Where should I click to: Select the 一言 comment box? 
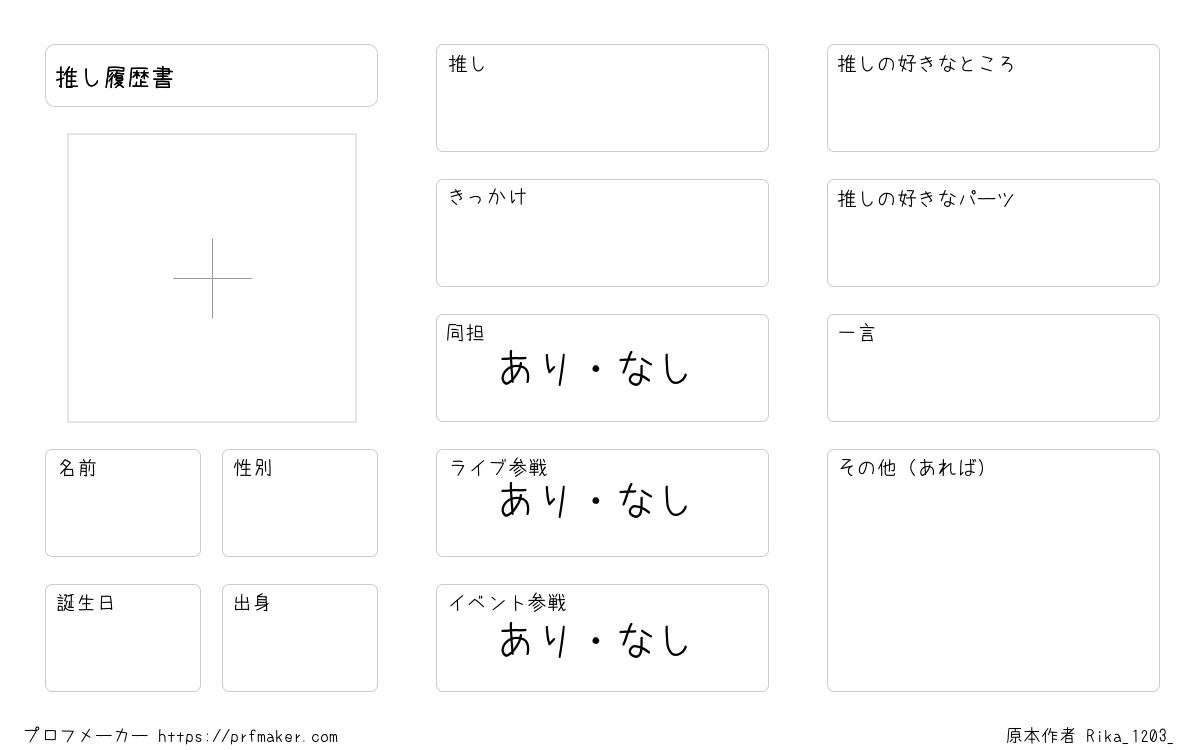click(993, 368)
